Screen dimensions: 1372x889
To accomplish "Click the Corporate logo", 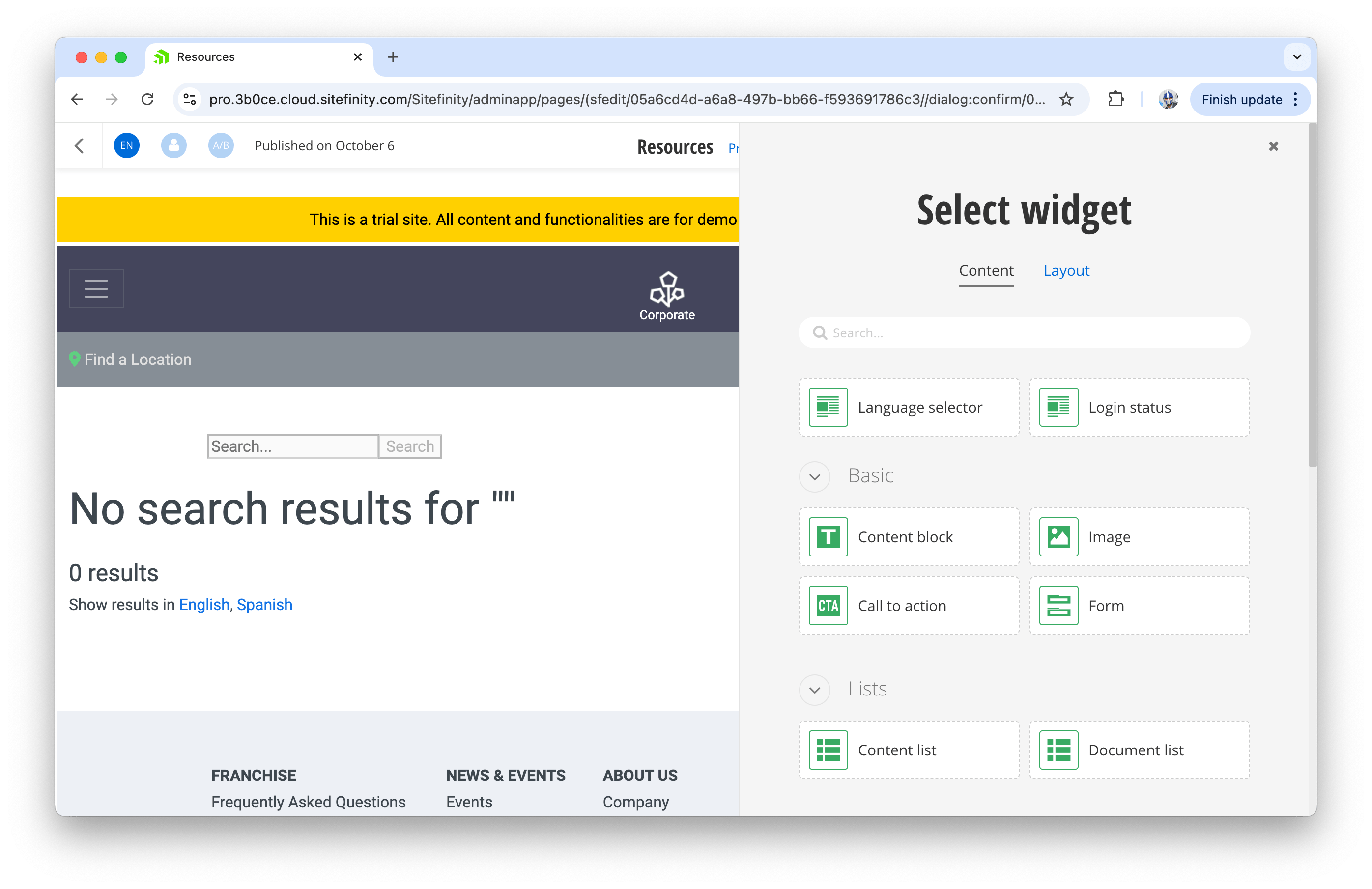I will tap(667, 296).
